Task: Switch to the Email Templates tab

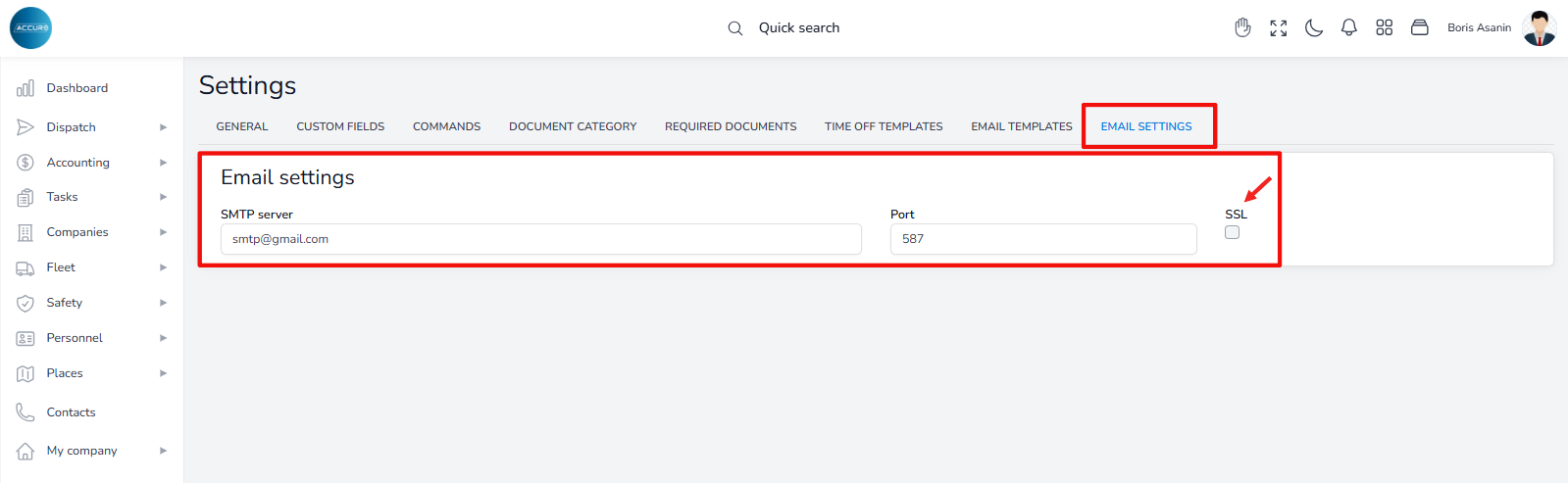Action: (x=1021, y=126)
